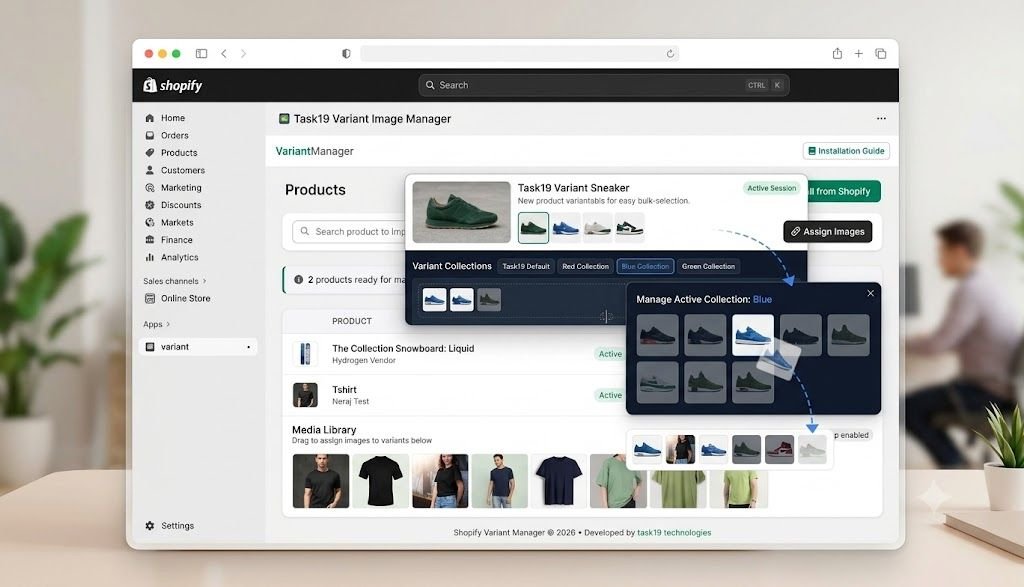Click the from Shopify green button
This screenshot has width=1024, height=587.
click(x=844, y=191)
